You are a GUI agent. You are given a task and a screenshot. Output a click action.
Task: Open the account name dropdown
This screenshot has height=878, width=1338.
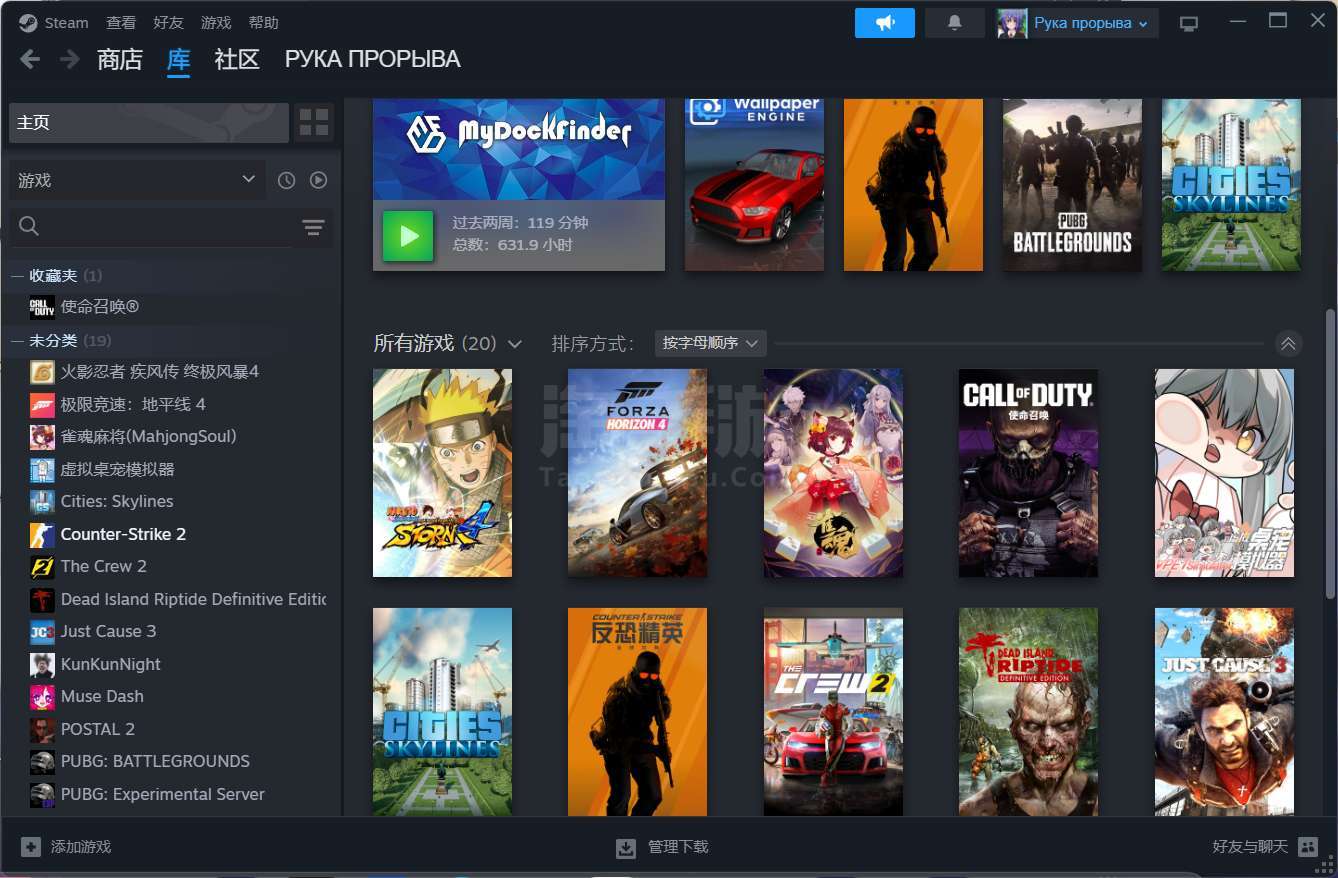(1090, 23)
